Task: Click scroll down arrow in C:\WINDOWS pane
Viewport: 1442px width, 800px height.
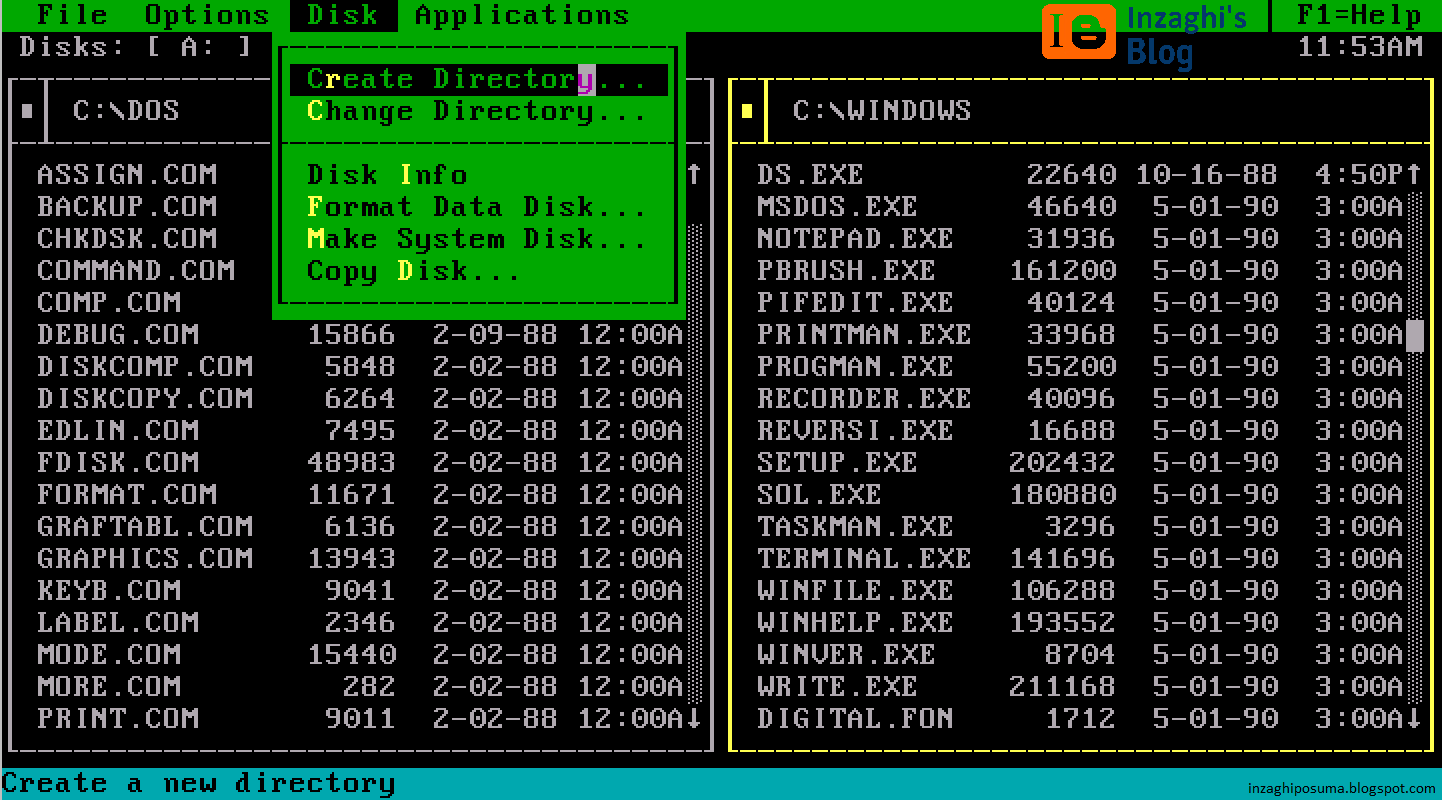Action: (1414, 718)
